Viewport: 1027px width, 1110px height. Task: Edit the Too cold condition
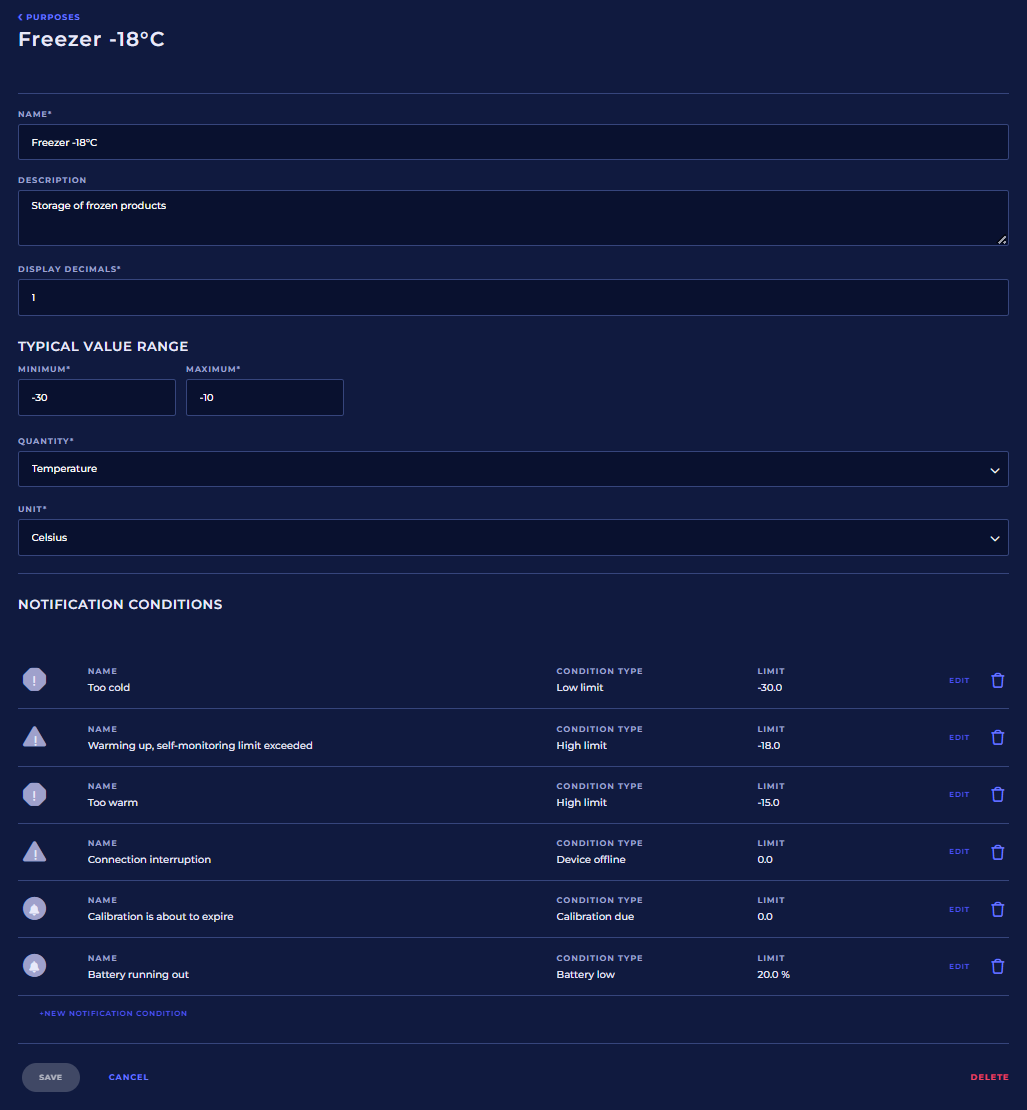point(959,681)
